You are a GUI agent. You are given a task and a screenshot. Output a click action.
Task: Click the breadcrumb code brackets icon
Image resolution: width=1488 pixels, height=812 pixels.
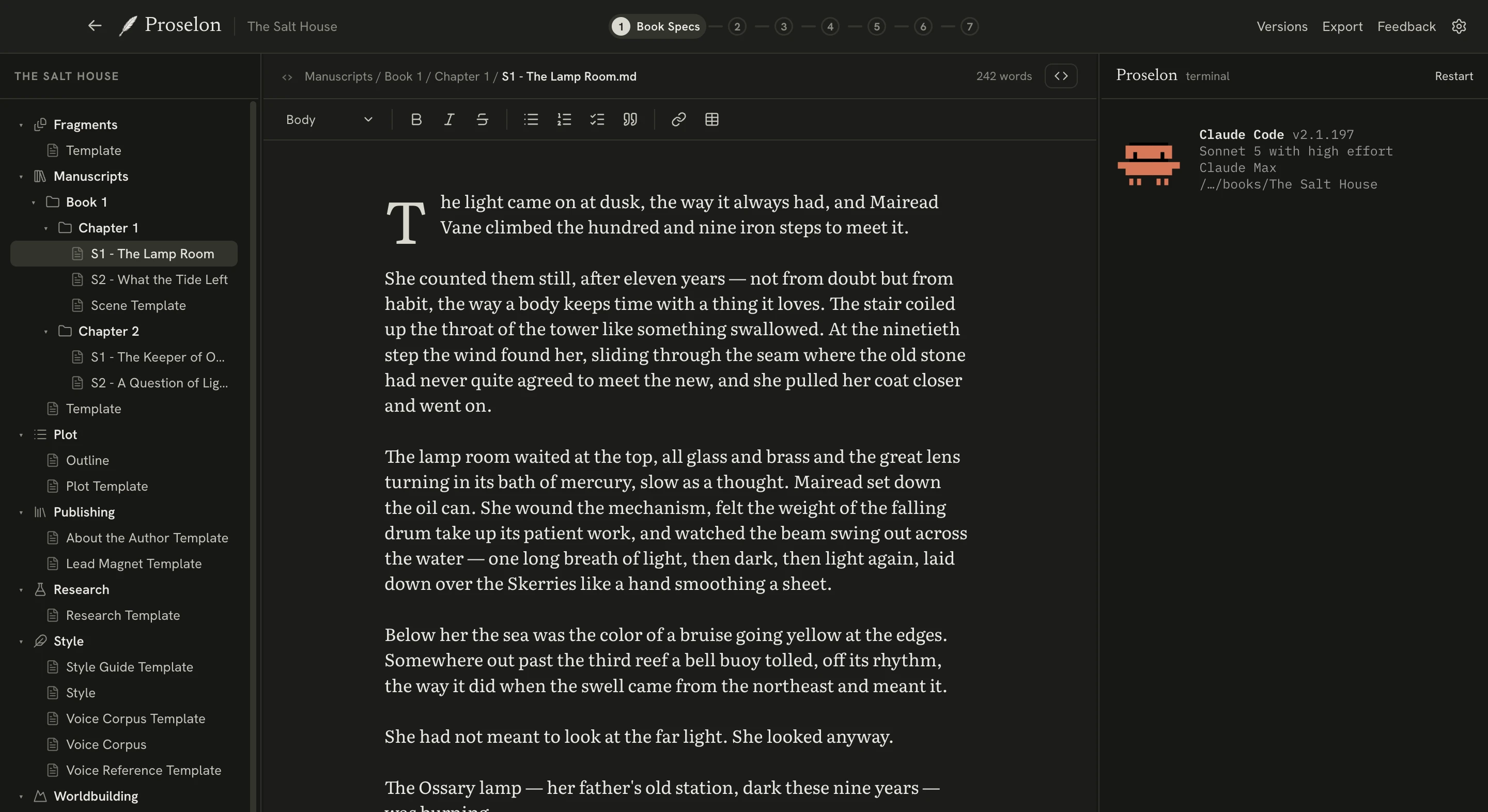pos(287,77)
